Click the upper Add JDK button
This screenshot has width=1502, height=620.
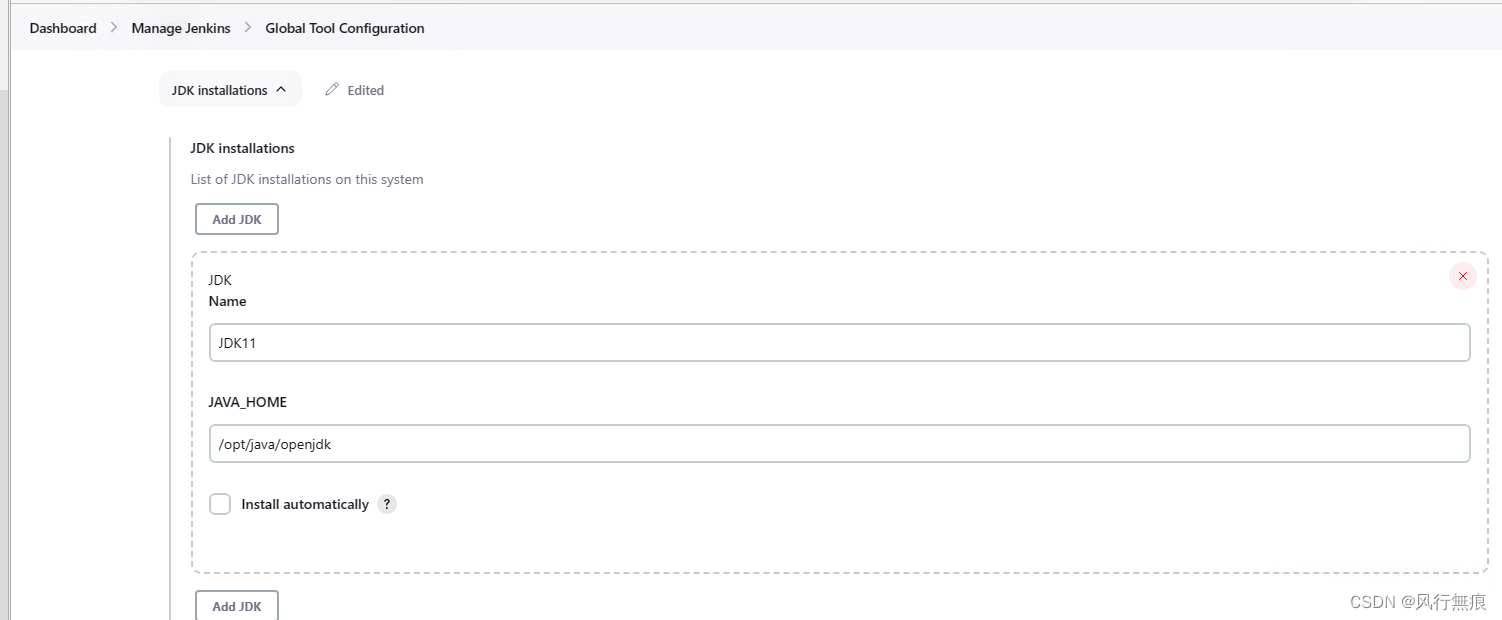click(236, 219)
